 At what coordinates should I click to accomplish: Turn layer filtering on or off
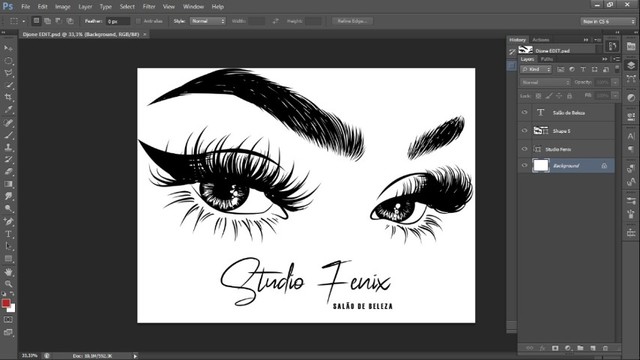617,69
